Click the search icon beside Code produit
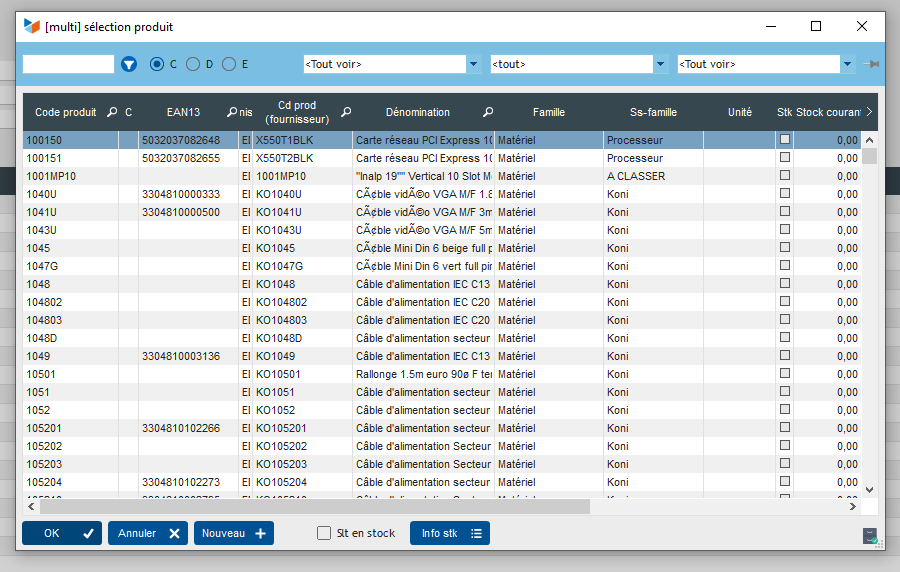Viewport: 900px width, 572px height. pos(111,112)
